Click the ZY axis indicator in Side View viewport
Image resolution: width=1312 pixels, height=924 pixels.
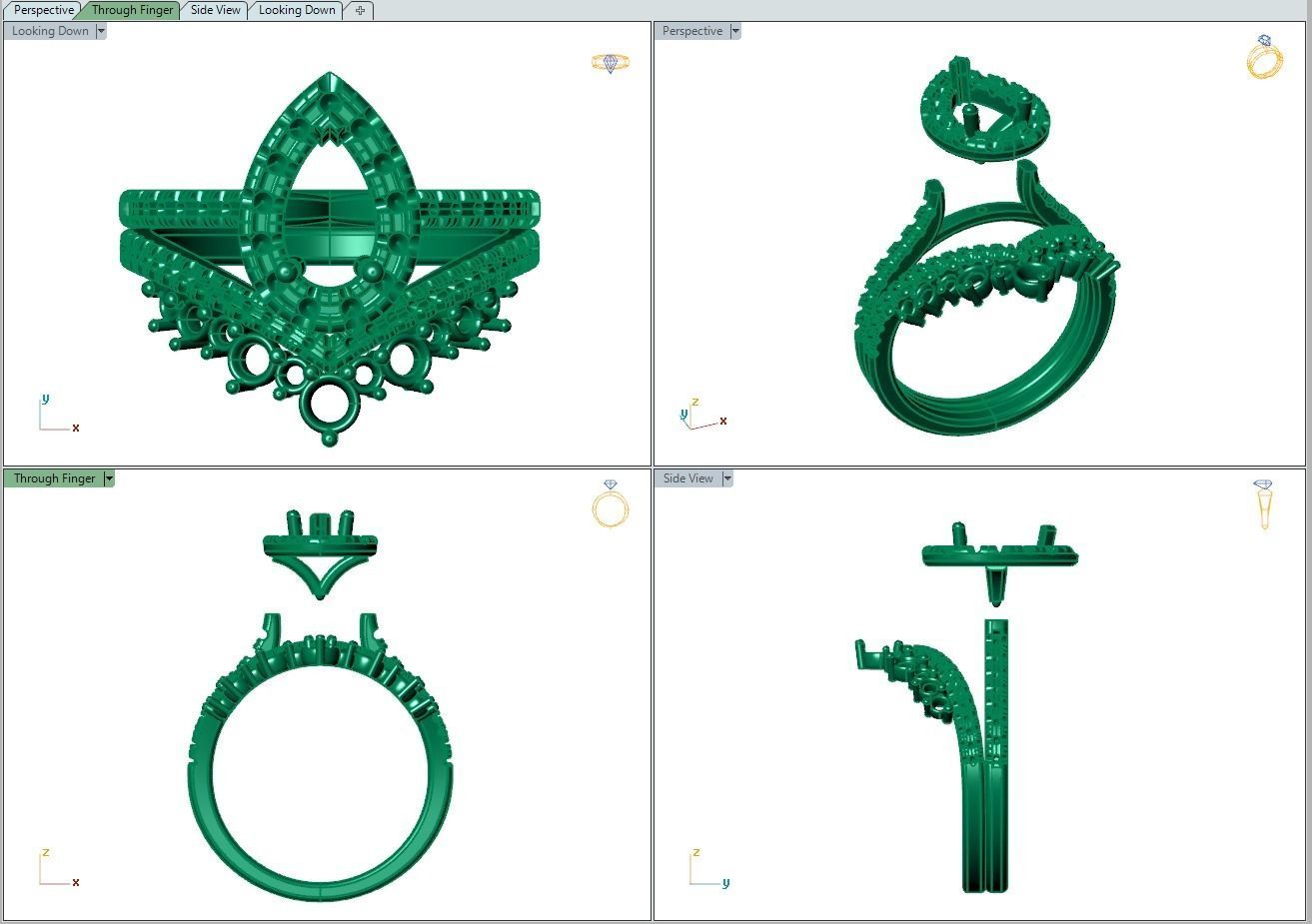708,868
